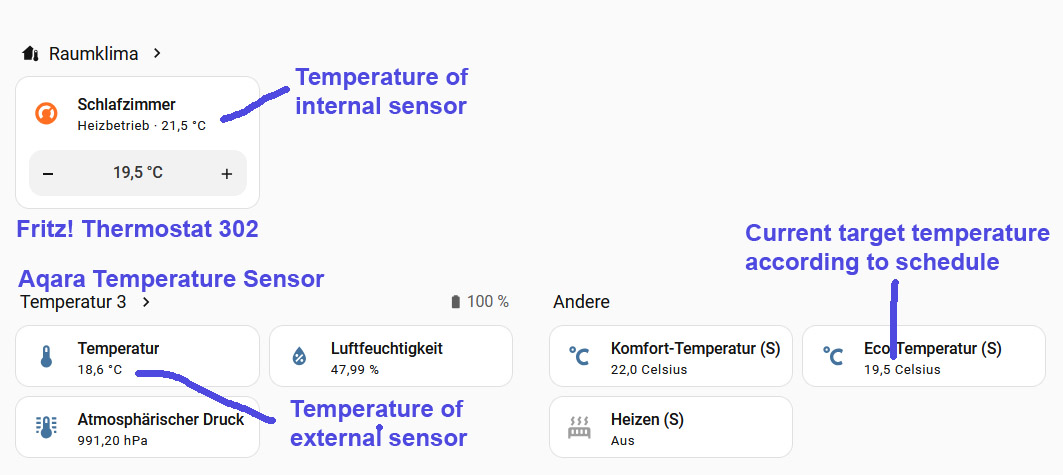Open the Heizen (S) Aus state text
This screenshot has height=475, width=1063.
pyautogui.click(x=622, y=440)
